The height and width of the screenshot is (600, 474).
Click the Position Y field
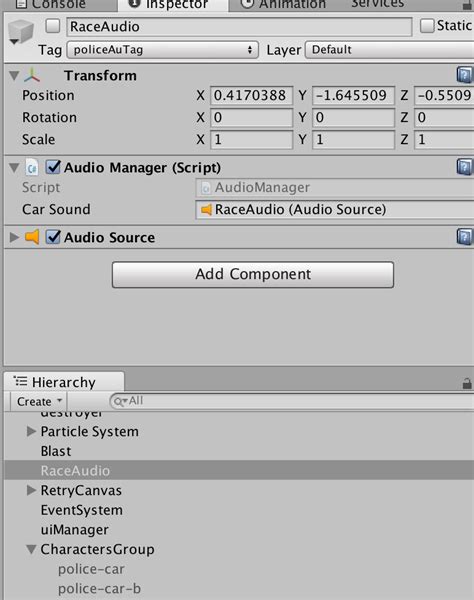point(353,95)
